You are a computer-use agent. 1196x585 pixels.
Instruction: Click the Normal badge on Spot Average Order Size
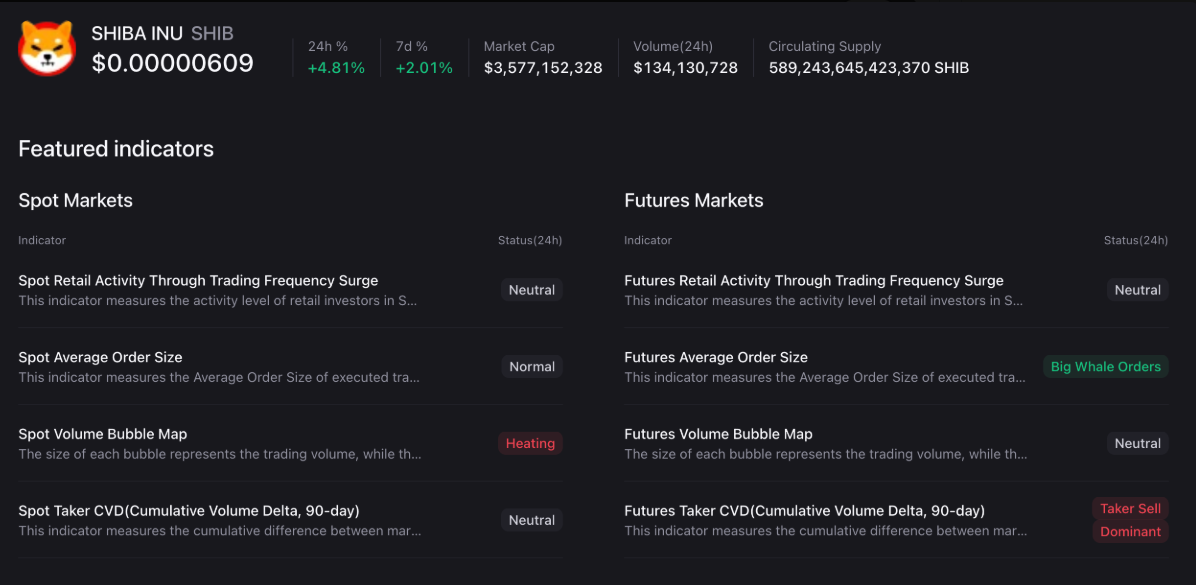pyautogui.click(x=531, y=366)
